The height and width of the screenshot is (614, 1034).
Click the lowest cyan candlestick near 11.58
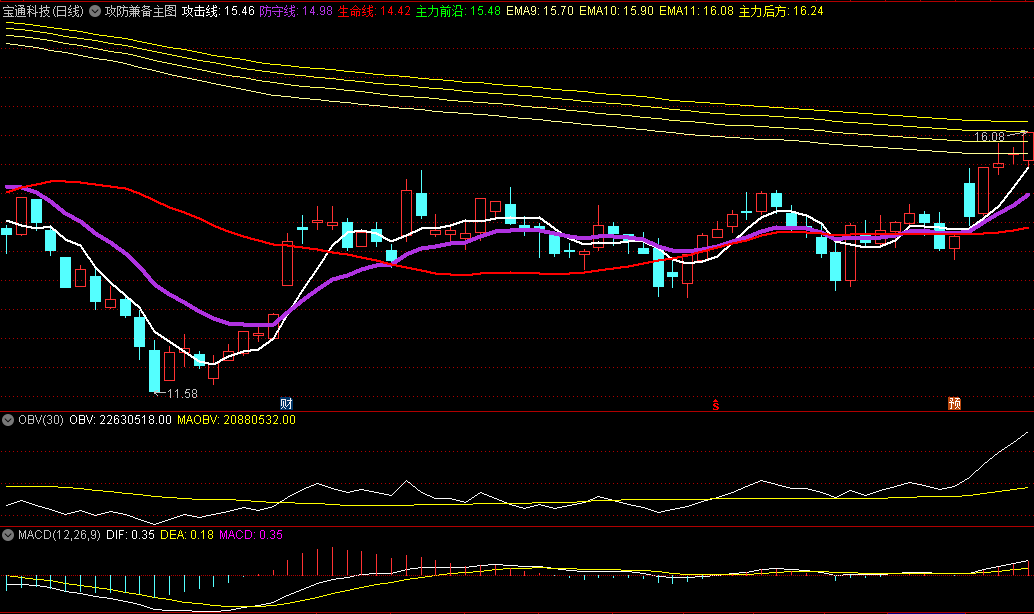click(x=154, y=371)
